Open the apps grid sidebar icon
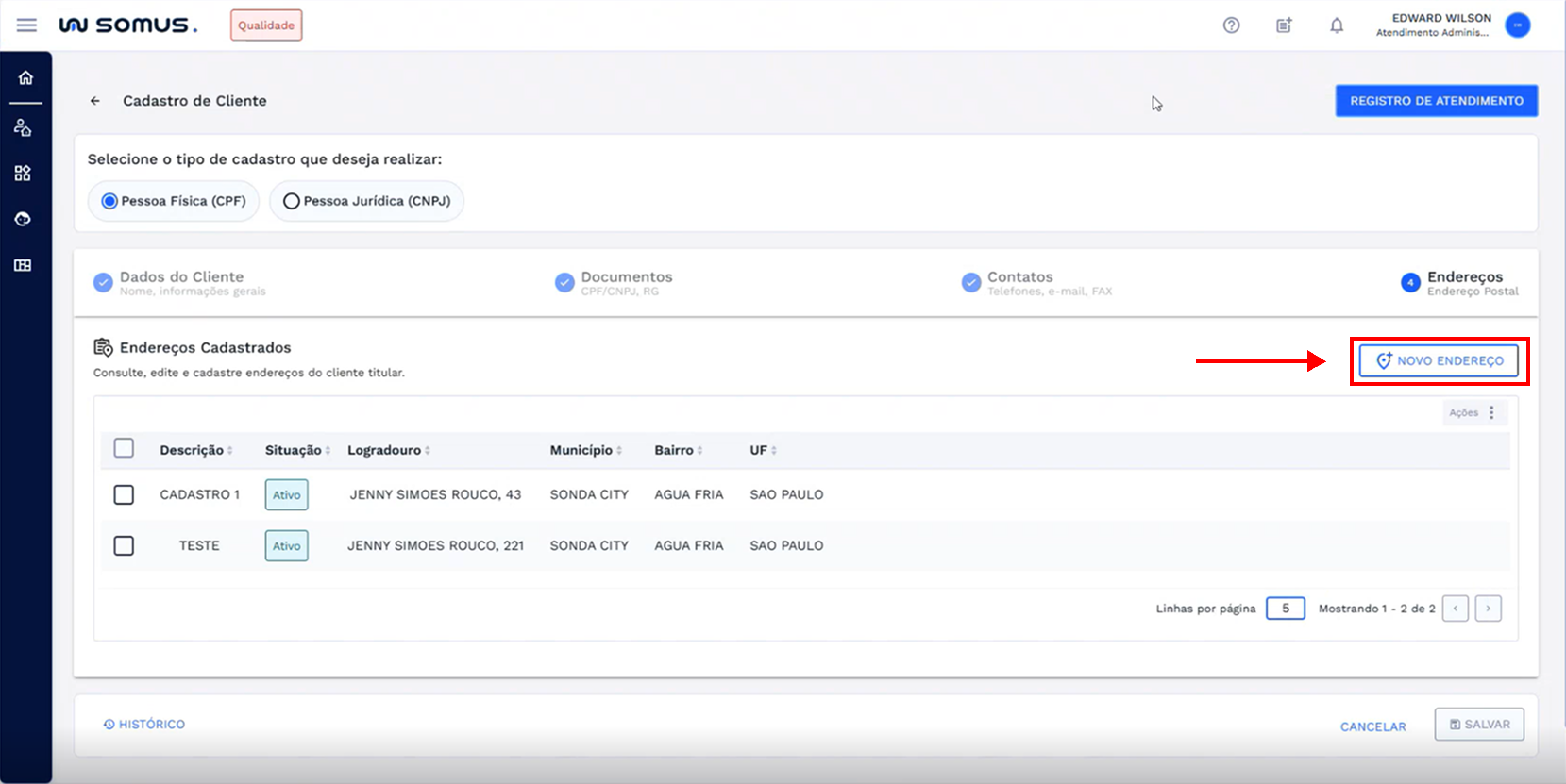Screen dimensions: 1566x784 [x=23, y=173]
